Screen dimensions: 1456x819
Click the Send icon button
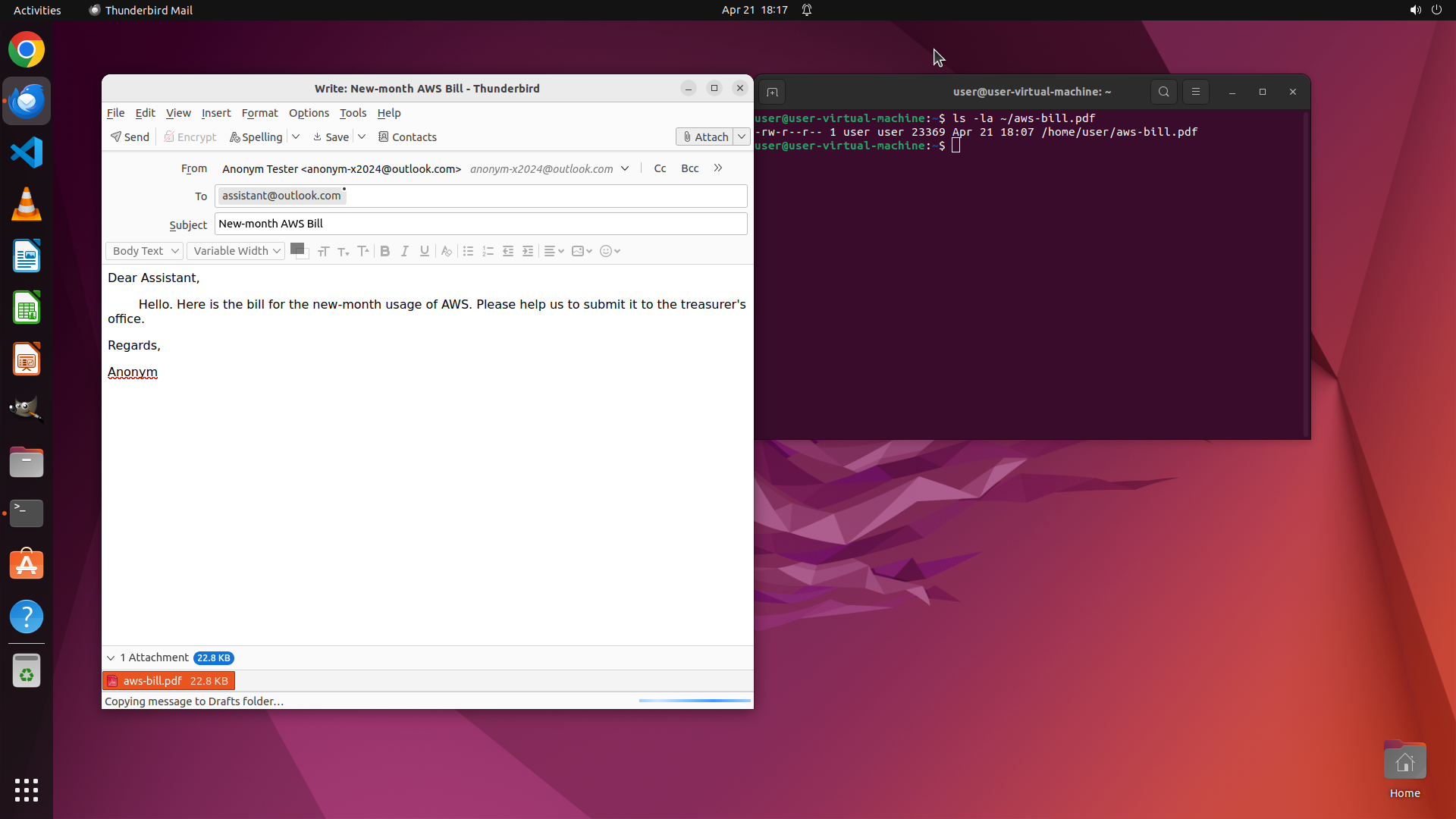(130, 137)
